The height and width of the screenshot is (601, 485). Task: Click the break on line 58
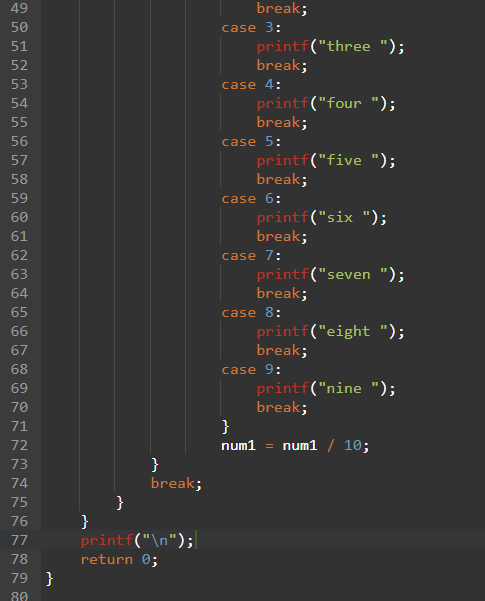tap(282, 179)
